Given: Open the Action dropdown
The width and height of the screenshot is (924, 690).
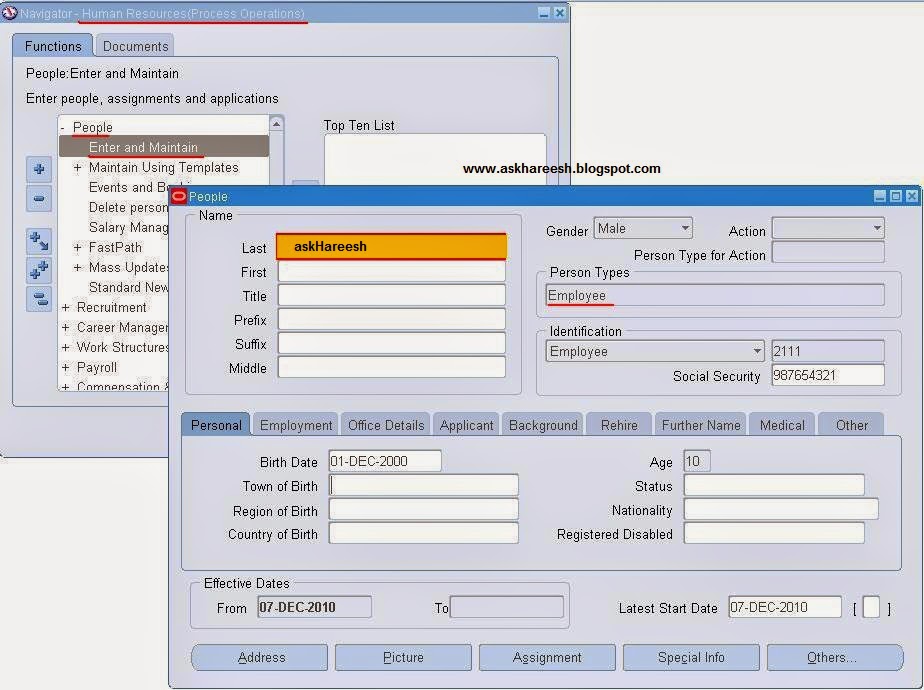Looking at the screenshot, I should coord(877,229).
